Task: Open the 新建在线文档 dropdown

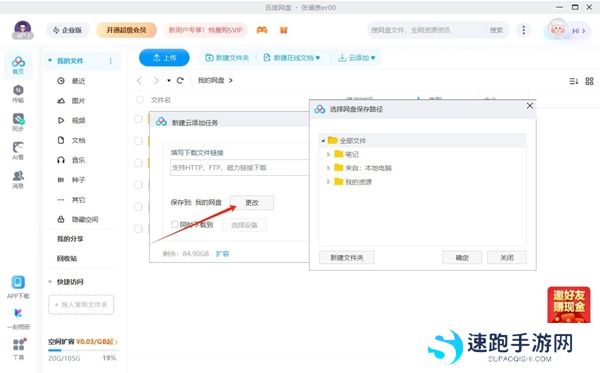Action: pos(292,58)
